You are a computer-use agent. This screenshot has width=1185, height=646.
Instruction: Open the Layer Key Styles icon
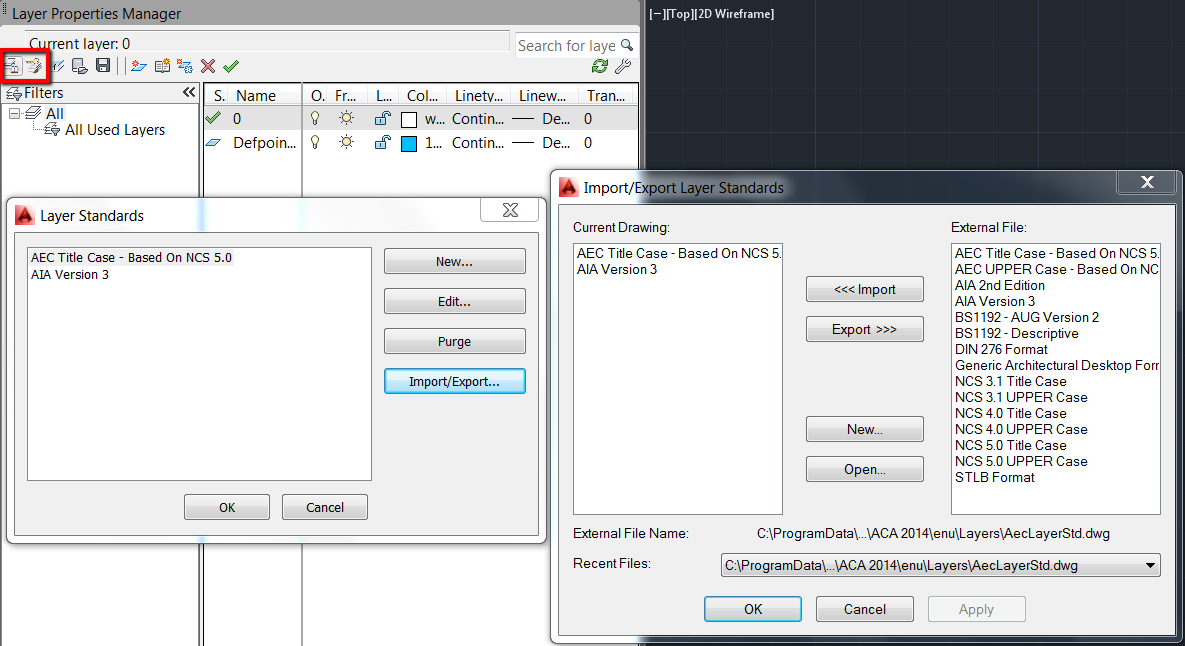[34, 66]
